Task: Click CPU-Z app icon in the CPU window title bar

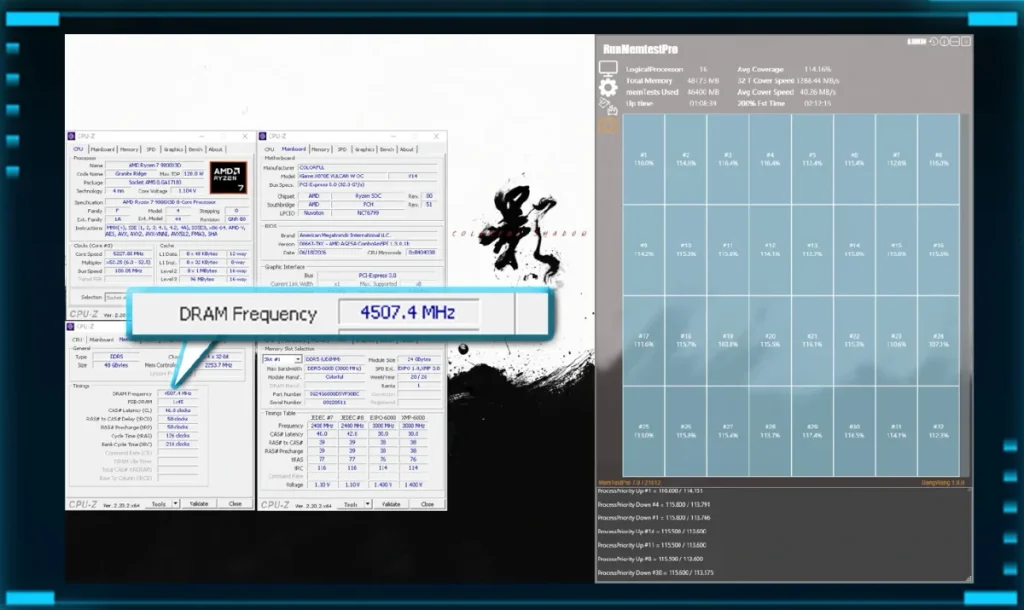Action: tap(72, 136)
